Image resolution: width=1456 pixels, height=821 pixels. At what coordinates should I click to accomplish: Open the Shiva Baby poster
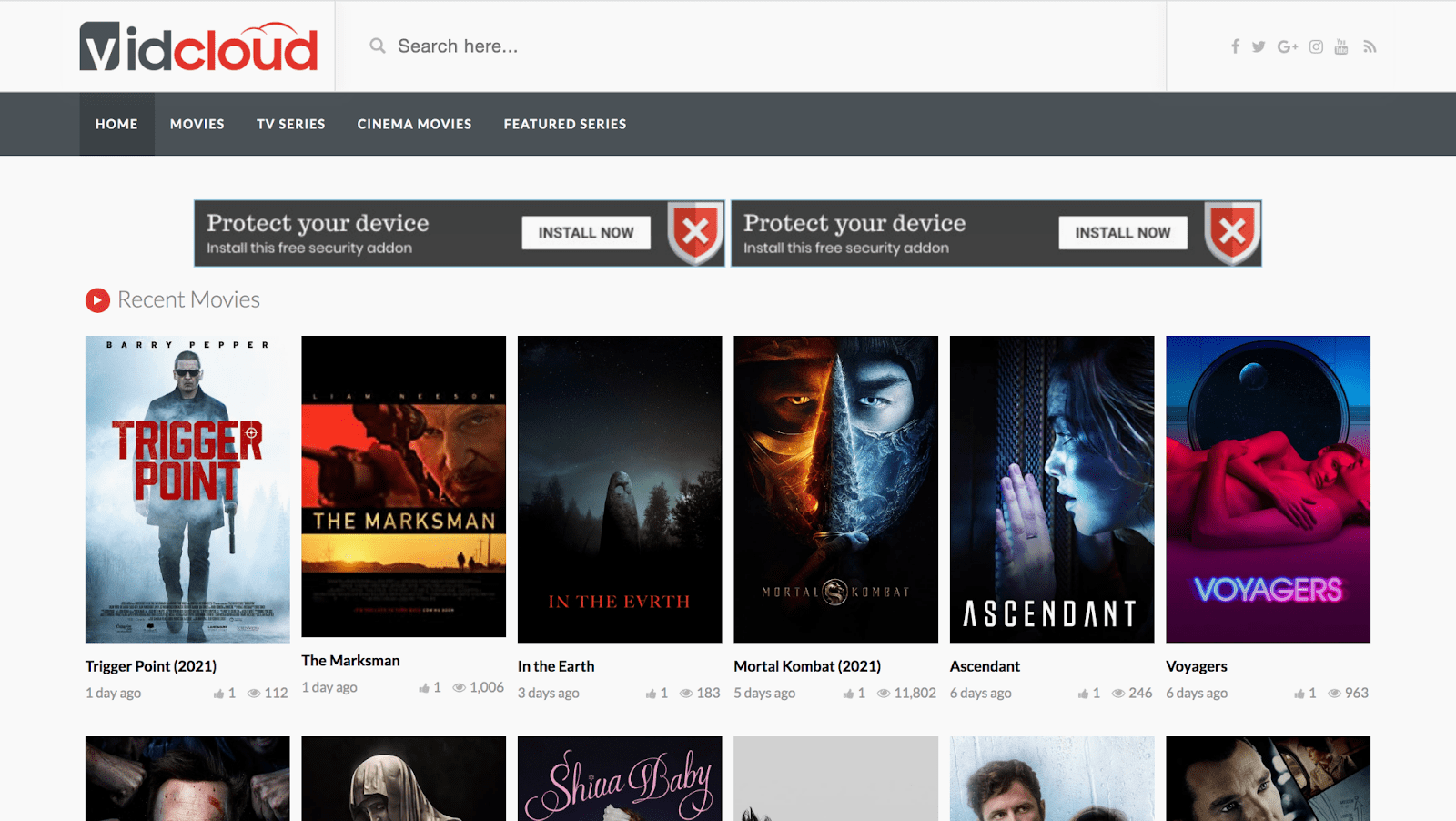(620, 779)
